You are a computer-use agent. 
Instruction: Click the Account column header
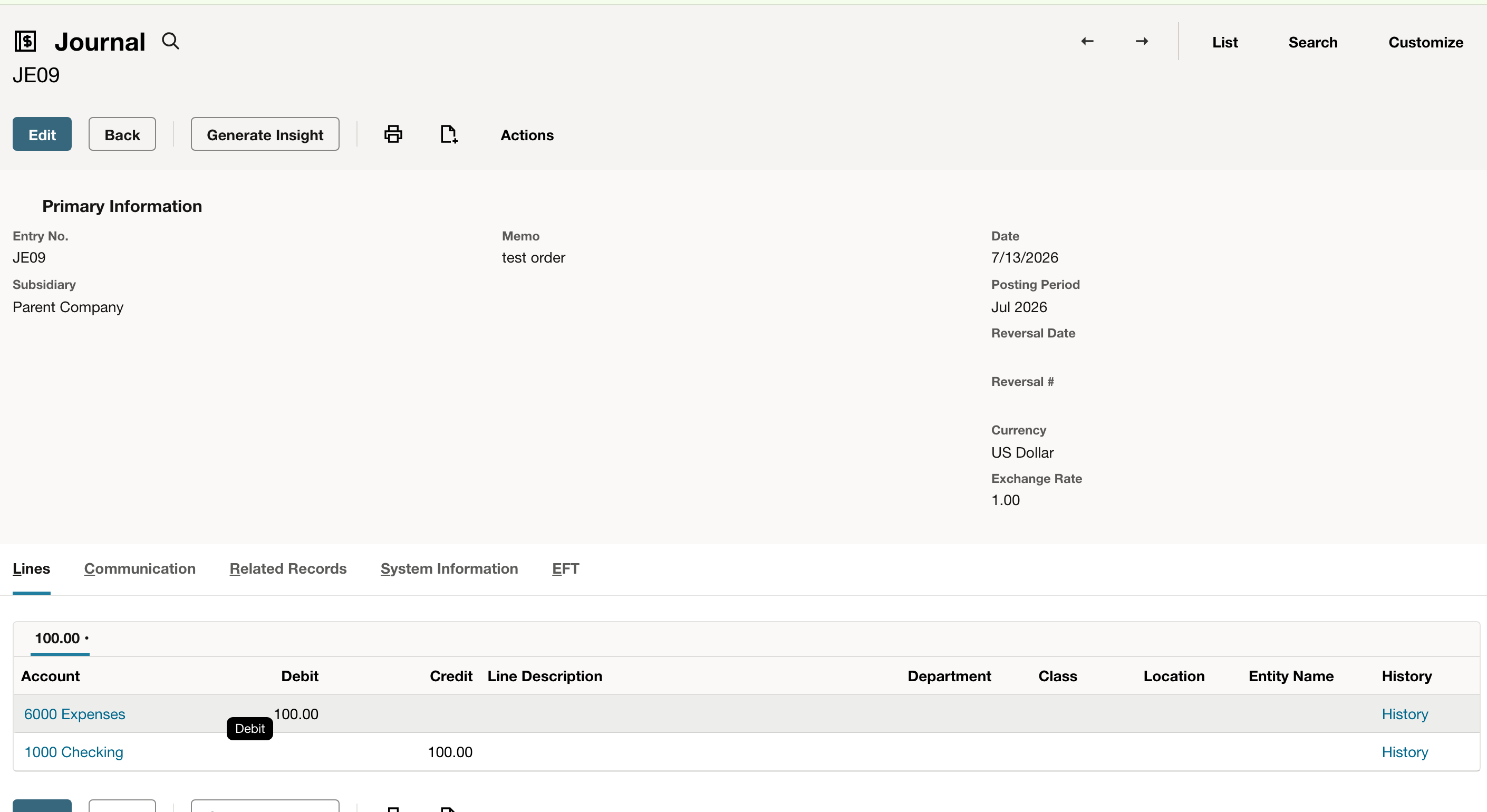pos(50,676)
